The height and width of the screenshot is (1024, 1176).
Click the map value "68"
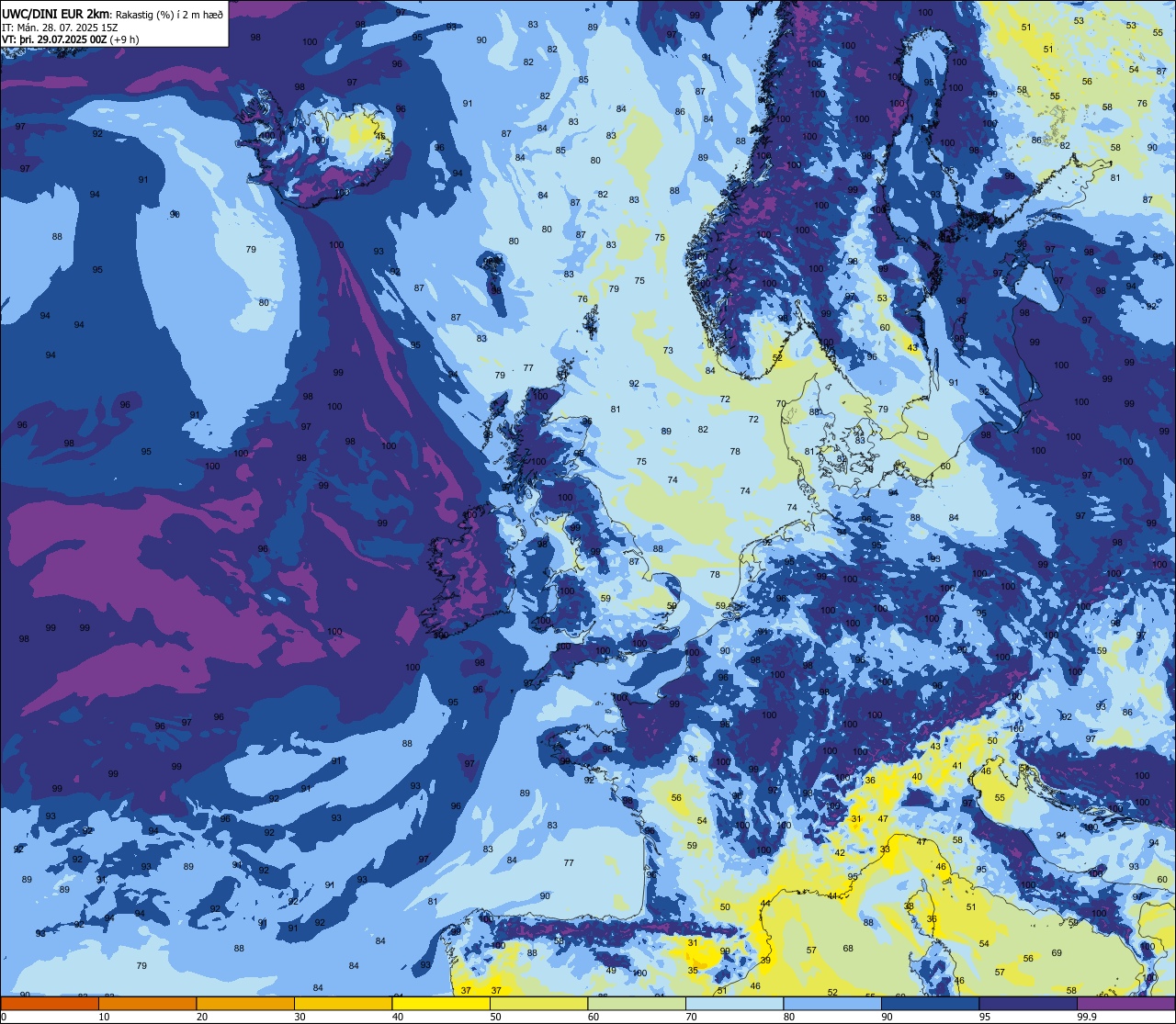[x=848, y=949]
